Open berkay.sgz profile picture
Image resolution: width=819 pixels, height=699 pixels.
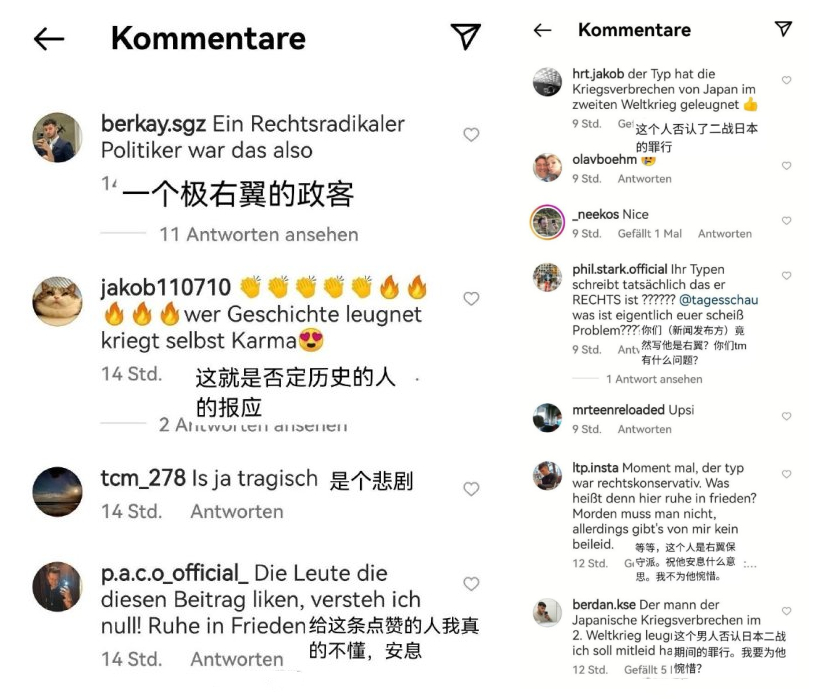tap(57, 137)
